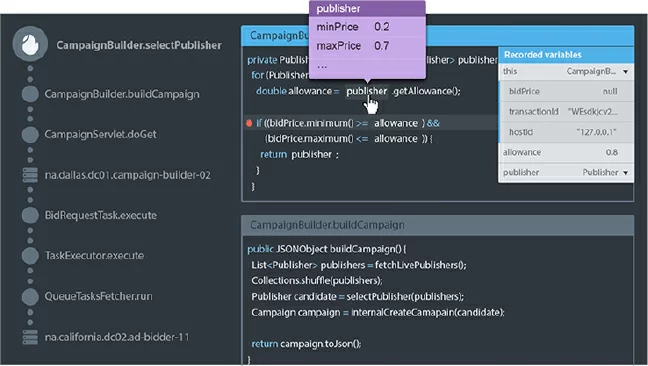The image size is (648, 366).
Task: Click the internalCreateCamapain(candidate) code line
Action: click(378, 312)
